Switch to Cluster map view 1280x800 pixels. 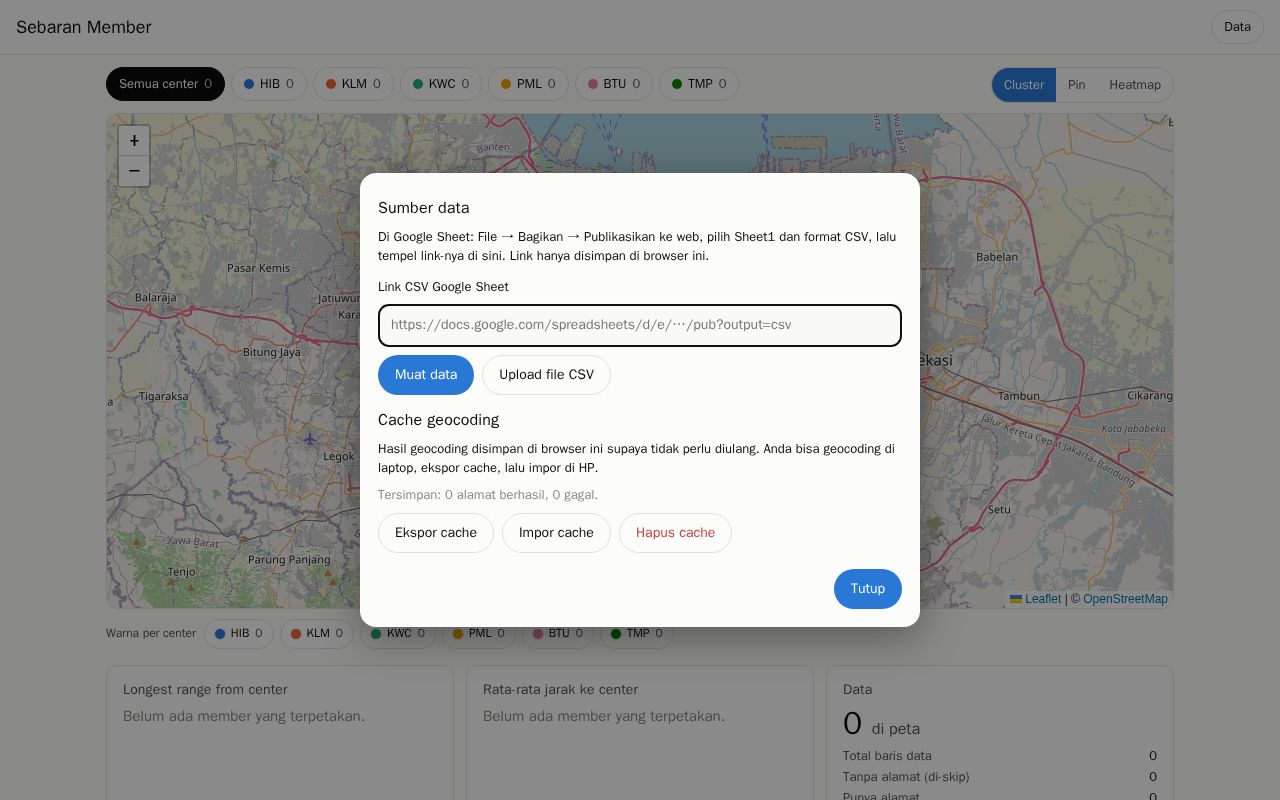[1024, 85]
